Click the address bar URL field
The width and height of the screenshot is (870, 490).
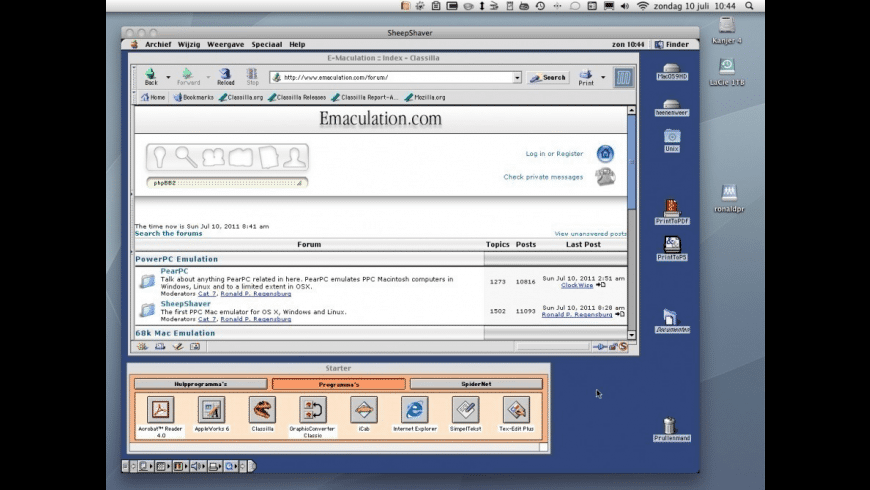[395, 77]
